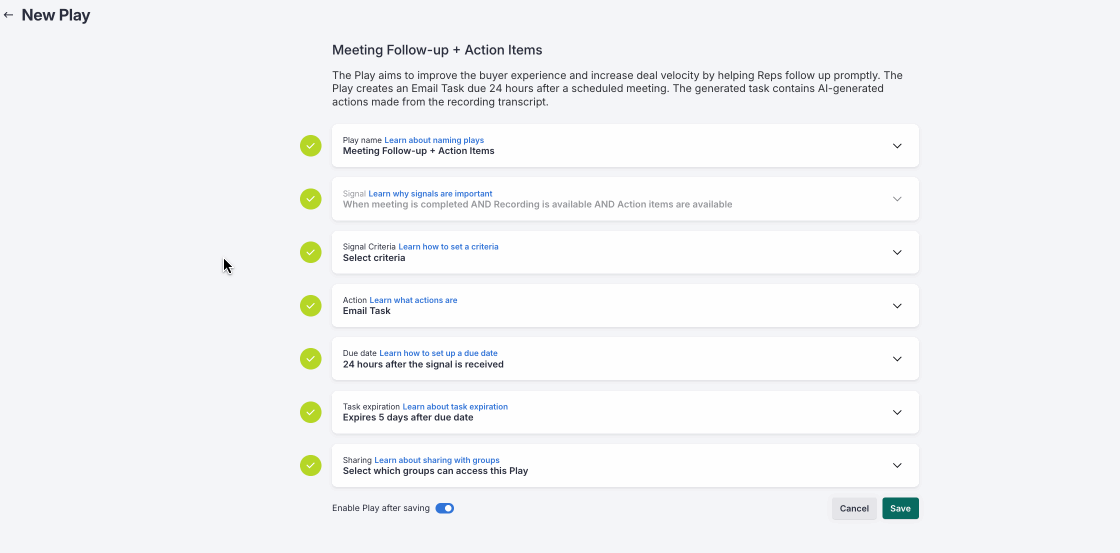The image size is (1120, 553).
Task: Click 'Select criteria' text
Action: pos(374,258)
